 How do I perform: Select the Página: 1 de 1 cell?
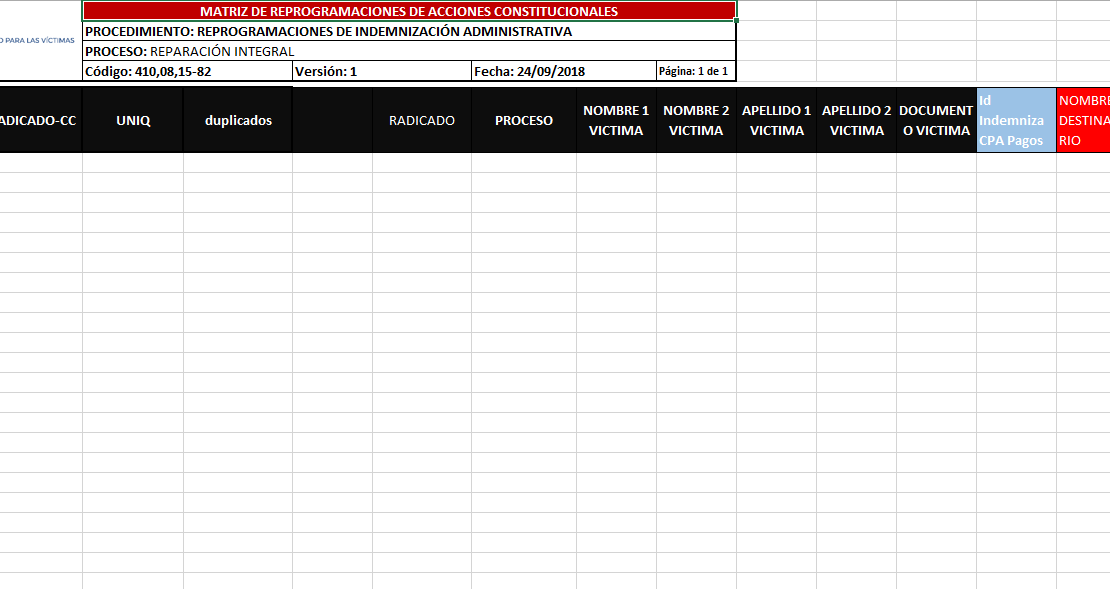tap(695, 71)
